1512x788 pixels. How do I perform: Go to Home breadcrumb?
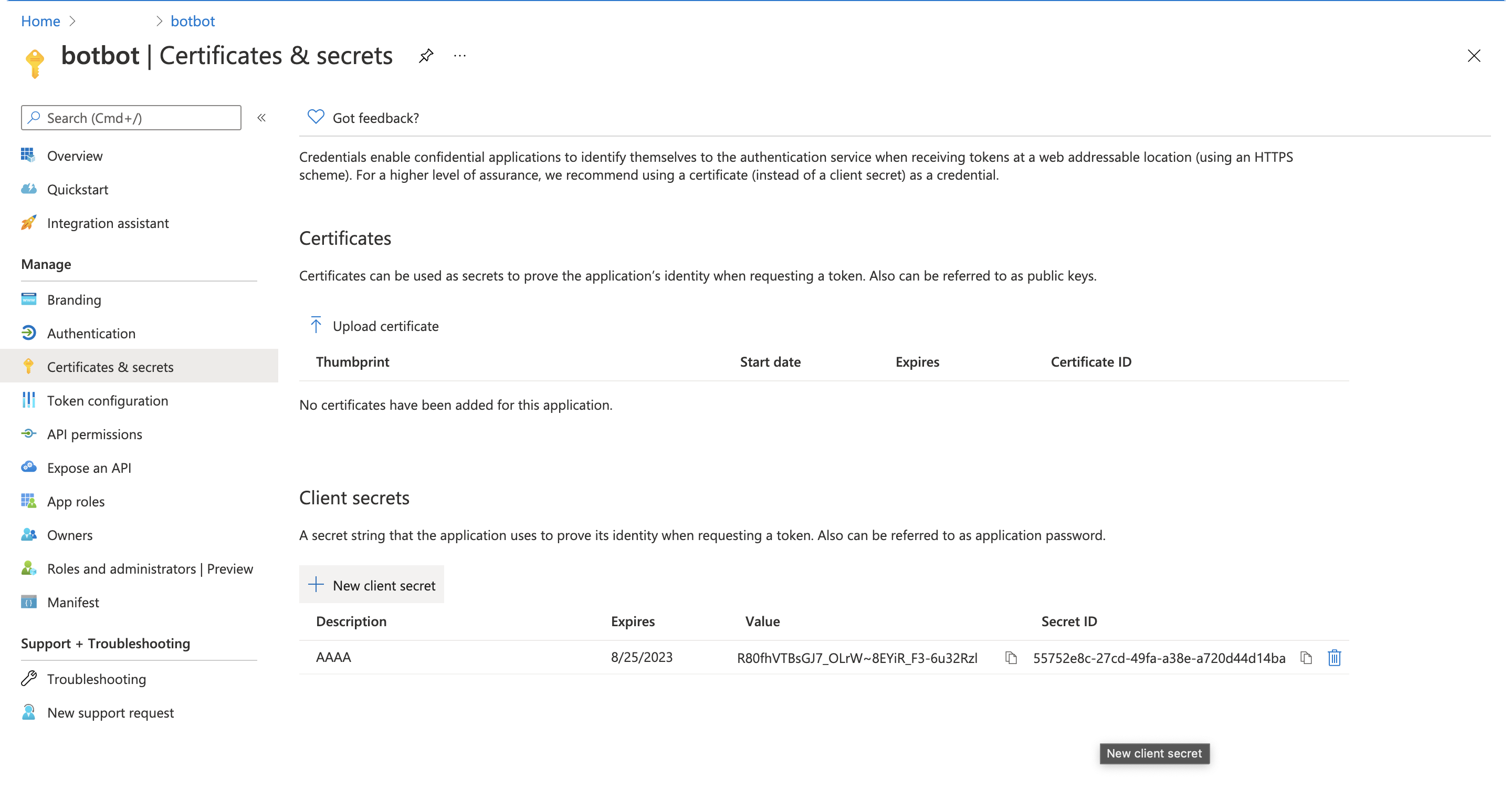[40, 21]
